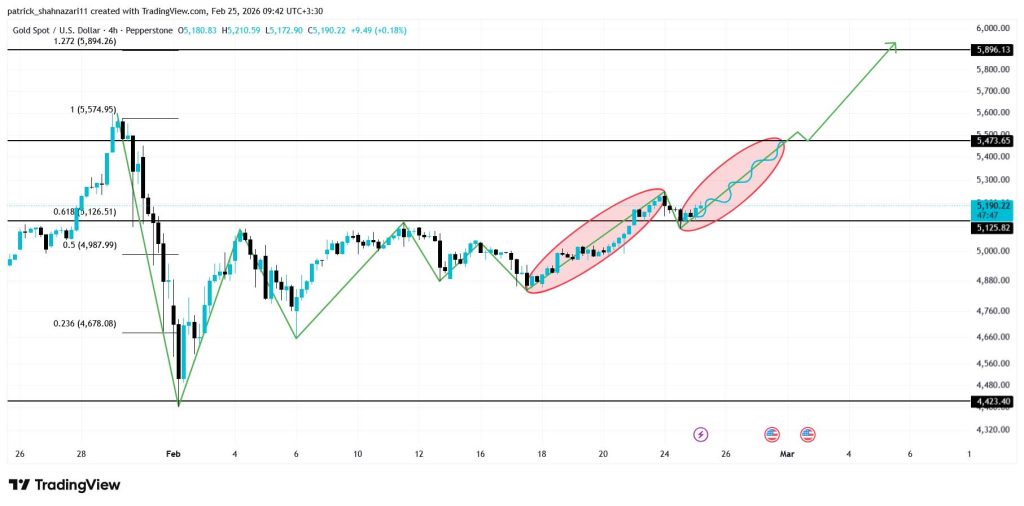Viewport: 1024px width, 506px height.
Task: Select the green projection arrow head
Action: click(x=891, y=46)
